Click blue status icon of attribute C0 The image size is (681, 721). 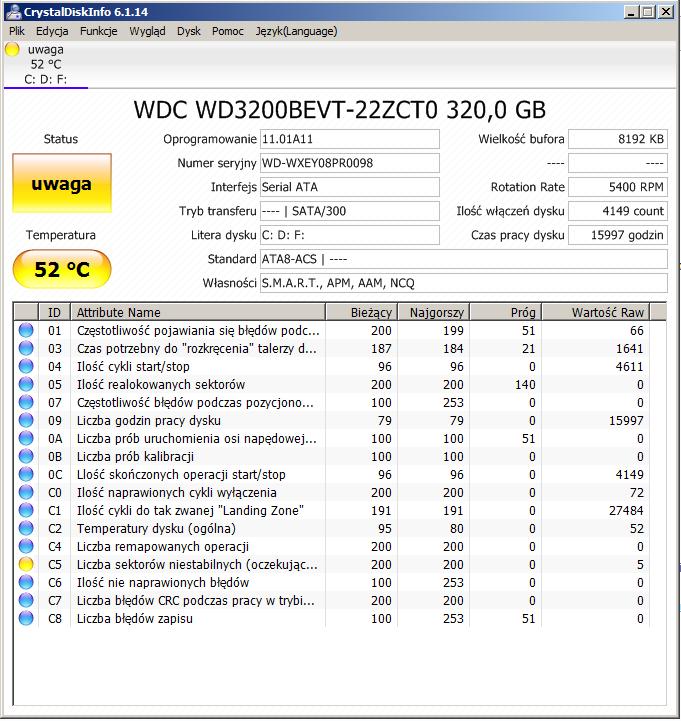coord(26,492)
